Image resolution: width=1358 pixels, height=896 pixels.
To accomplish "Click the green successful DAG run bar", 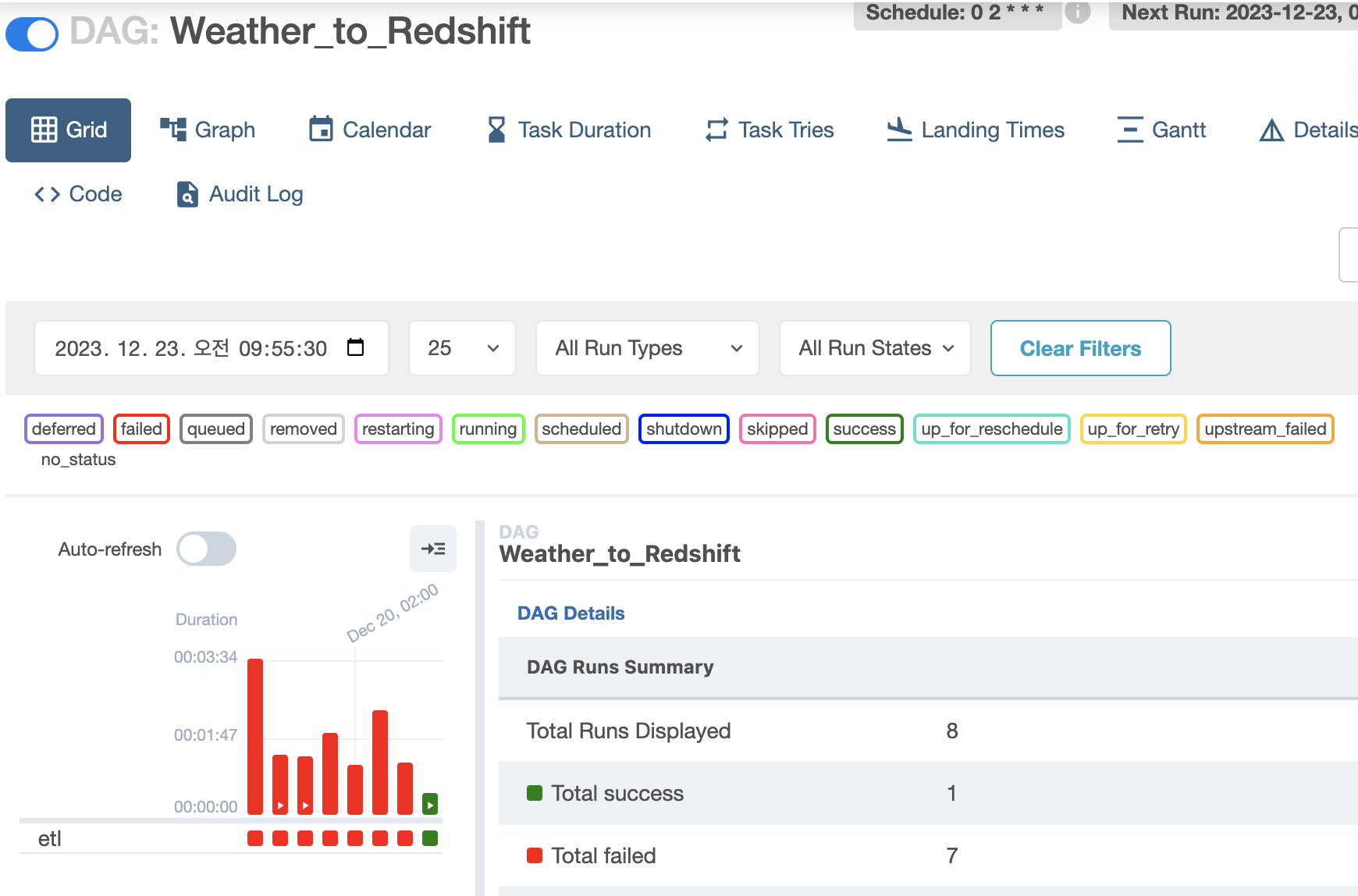I will (430, 803).
